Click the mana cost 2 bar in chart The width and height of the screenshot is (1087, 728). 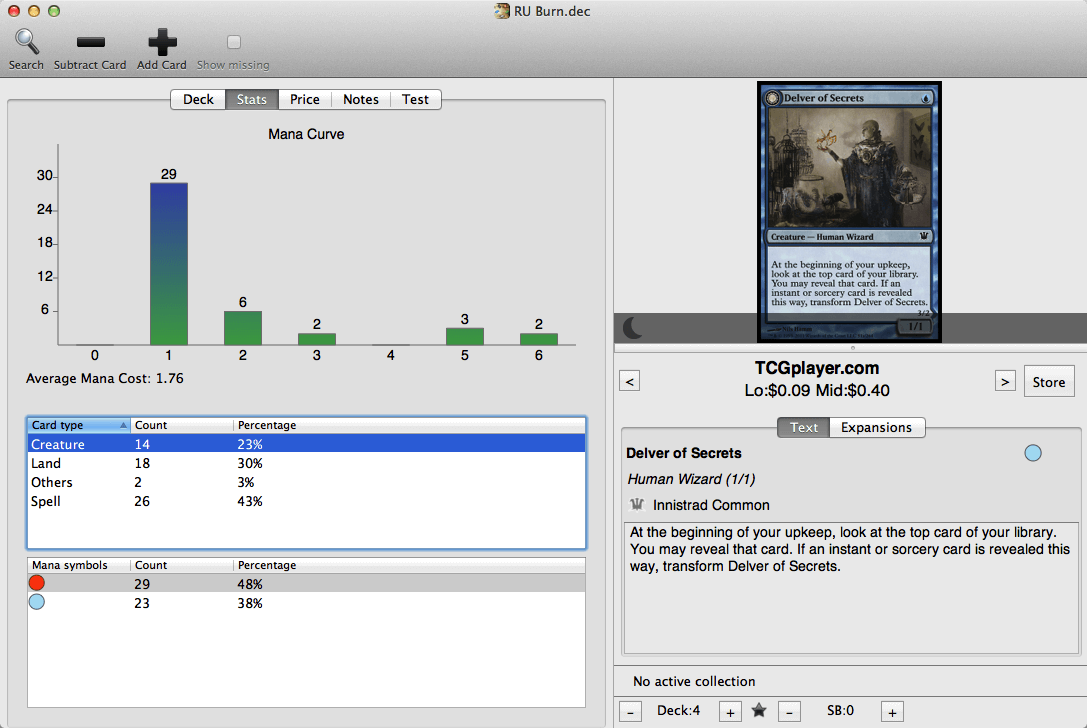pos(243,328)
